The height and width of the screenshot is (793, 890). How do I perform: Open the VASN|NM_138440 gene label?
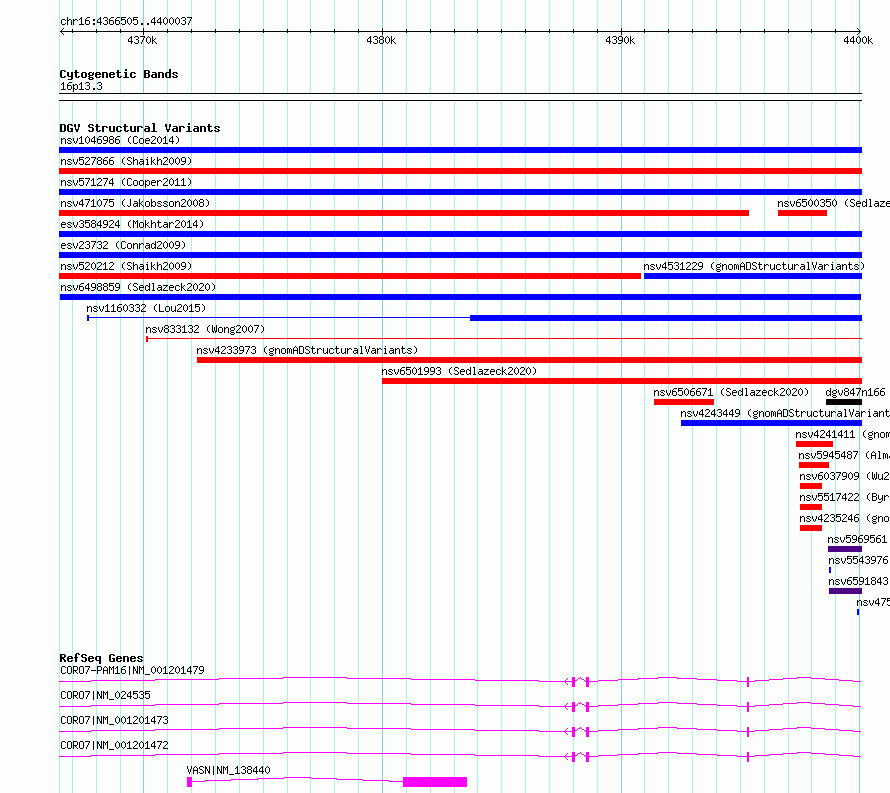point(228,770)
